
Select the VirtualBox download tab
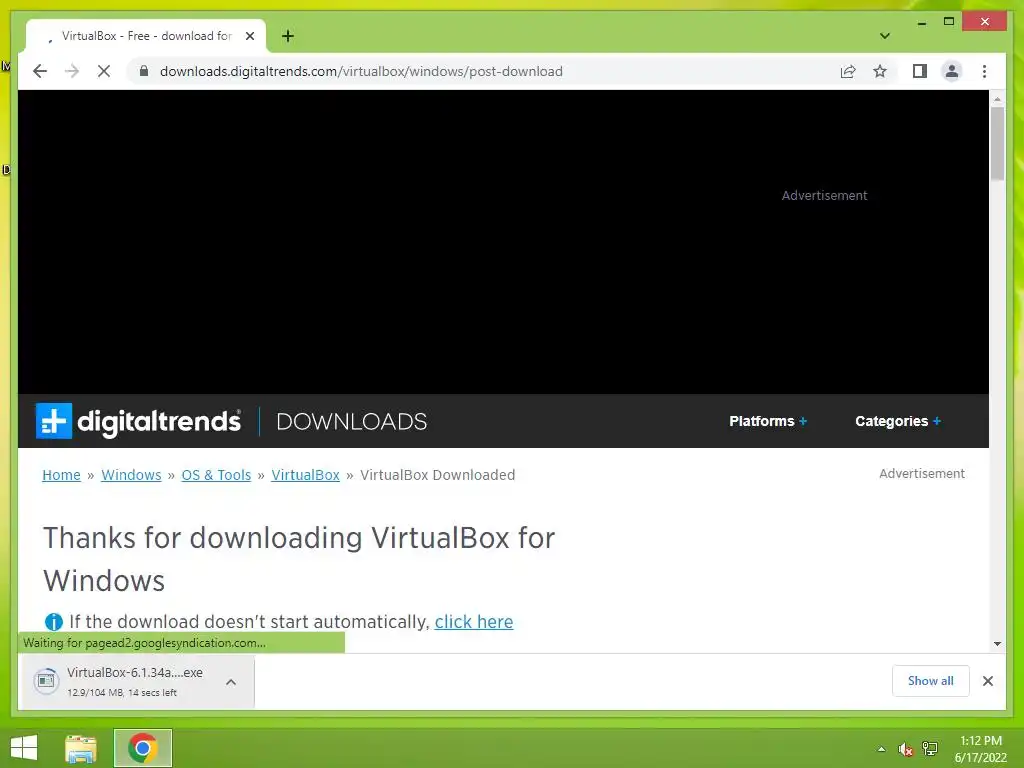(x=145, y=36)
